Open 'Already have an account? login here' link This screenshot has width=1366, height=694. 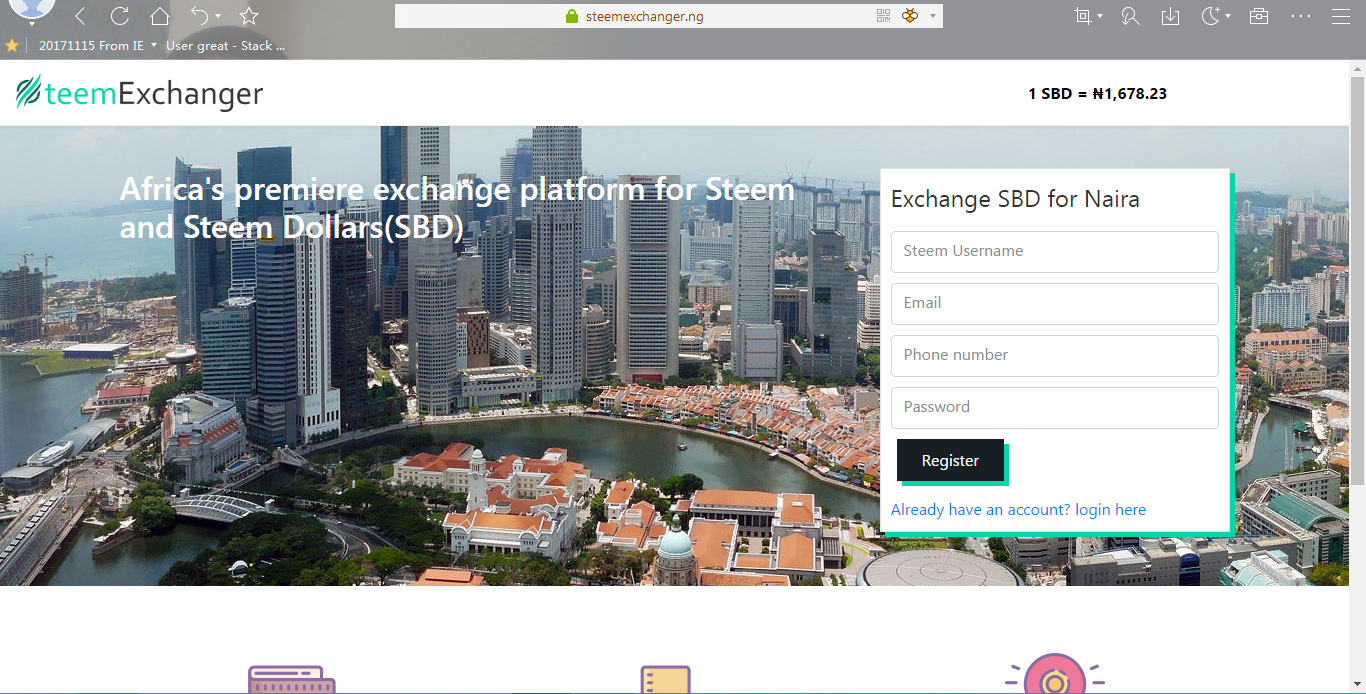click(x=1018, y=510)
